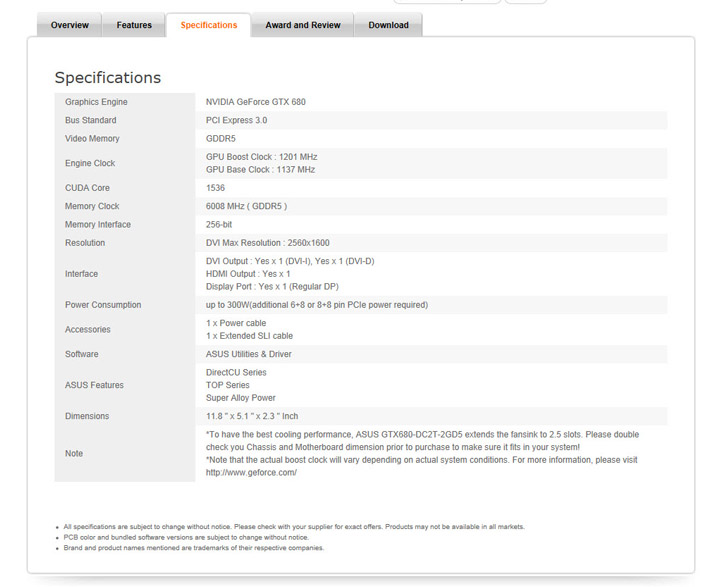Select the Graphics Engine row label
The width and height of the screenshot is (720, 587).
(96, 102)
